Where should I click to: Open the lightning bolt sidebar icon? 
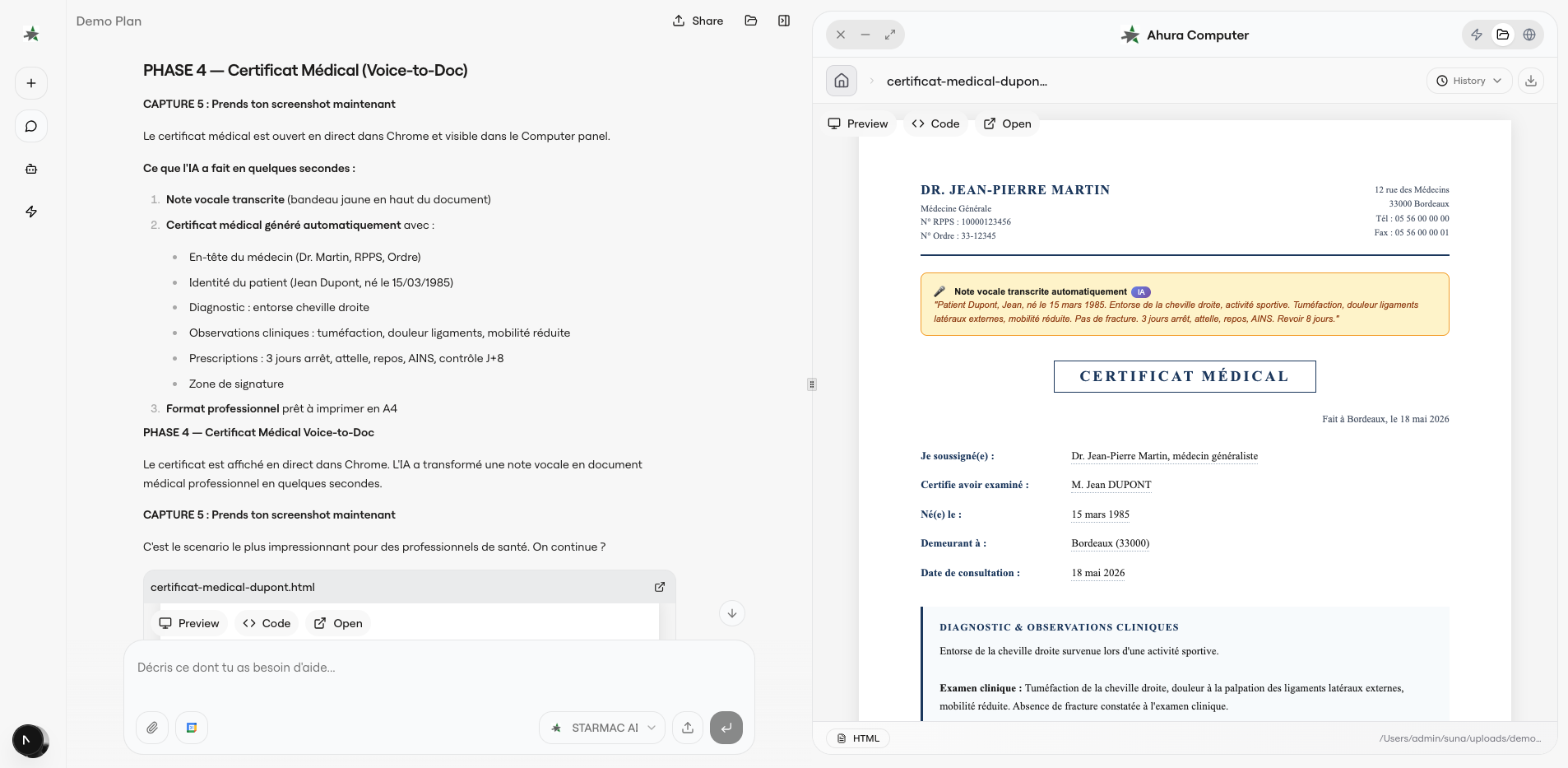(31, 212)
